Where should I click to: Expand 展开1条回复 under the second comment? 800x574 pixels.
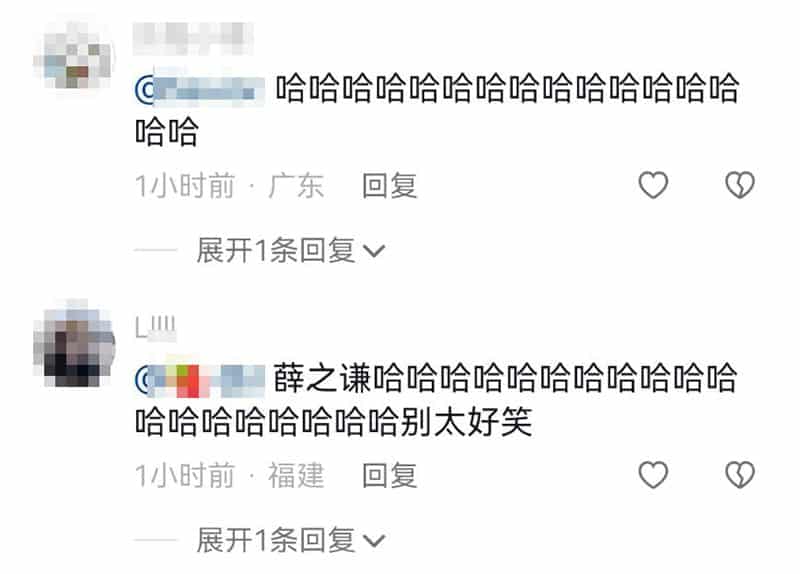(290, 540)
